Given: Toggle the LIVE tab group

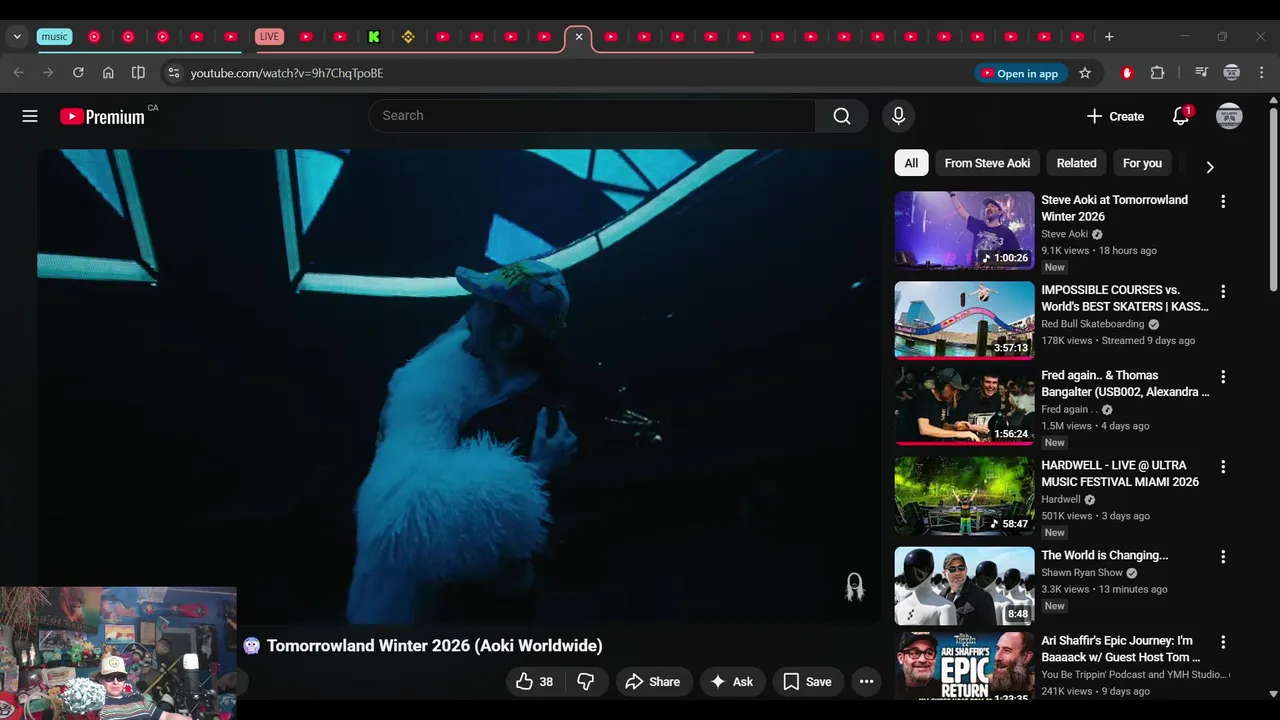Looking at the screenshot, I should coord(269,37).
